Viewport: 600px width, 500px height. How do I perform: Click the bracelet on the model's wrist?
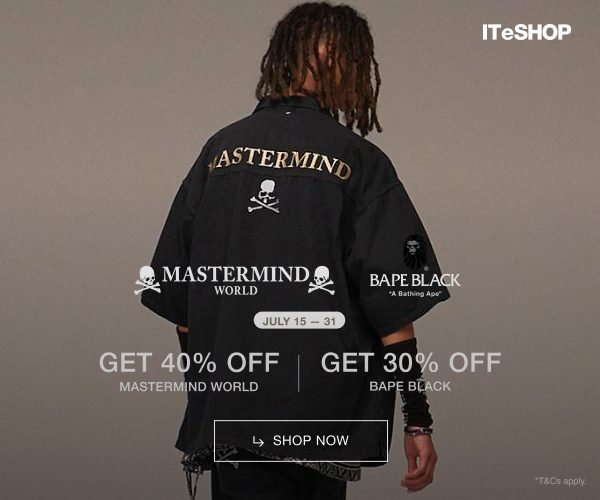click(418, 431)
